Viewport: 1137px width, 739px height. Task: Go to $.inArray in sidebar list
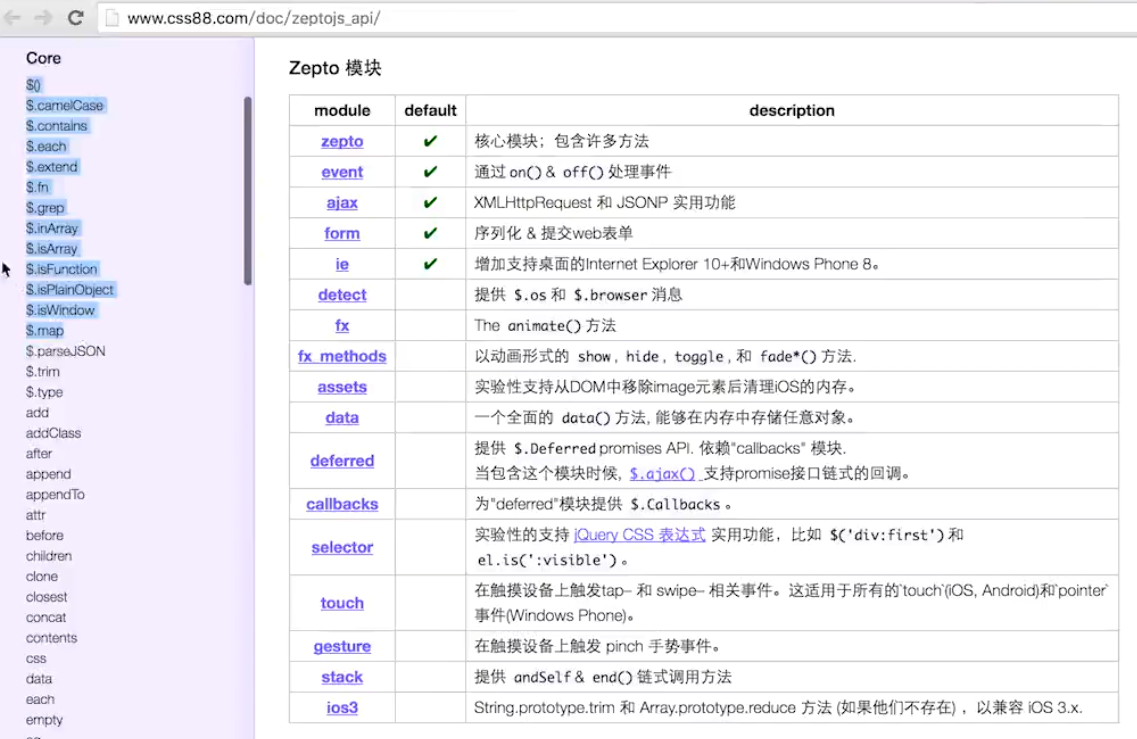pyautogui.click(x=52, y=228)
